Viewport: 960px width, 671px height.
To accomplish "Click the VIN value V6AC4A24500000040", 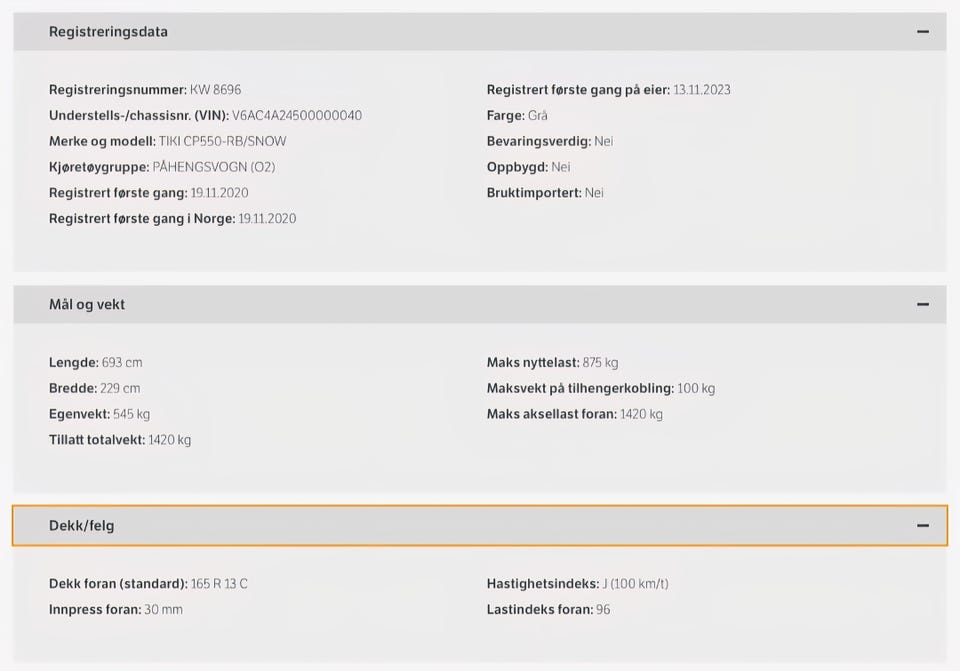I will click(297, 116).
